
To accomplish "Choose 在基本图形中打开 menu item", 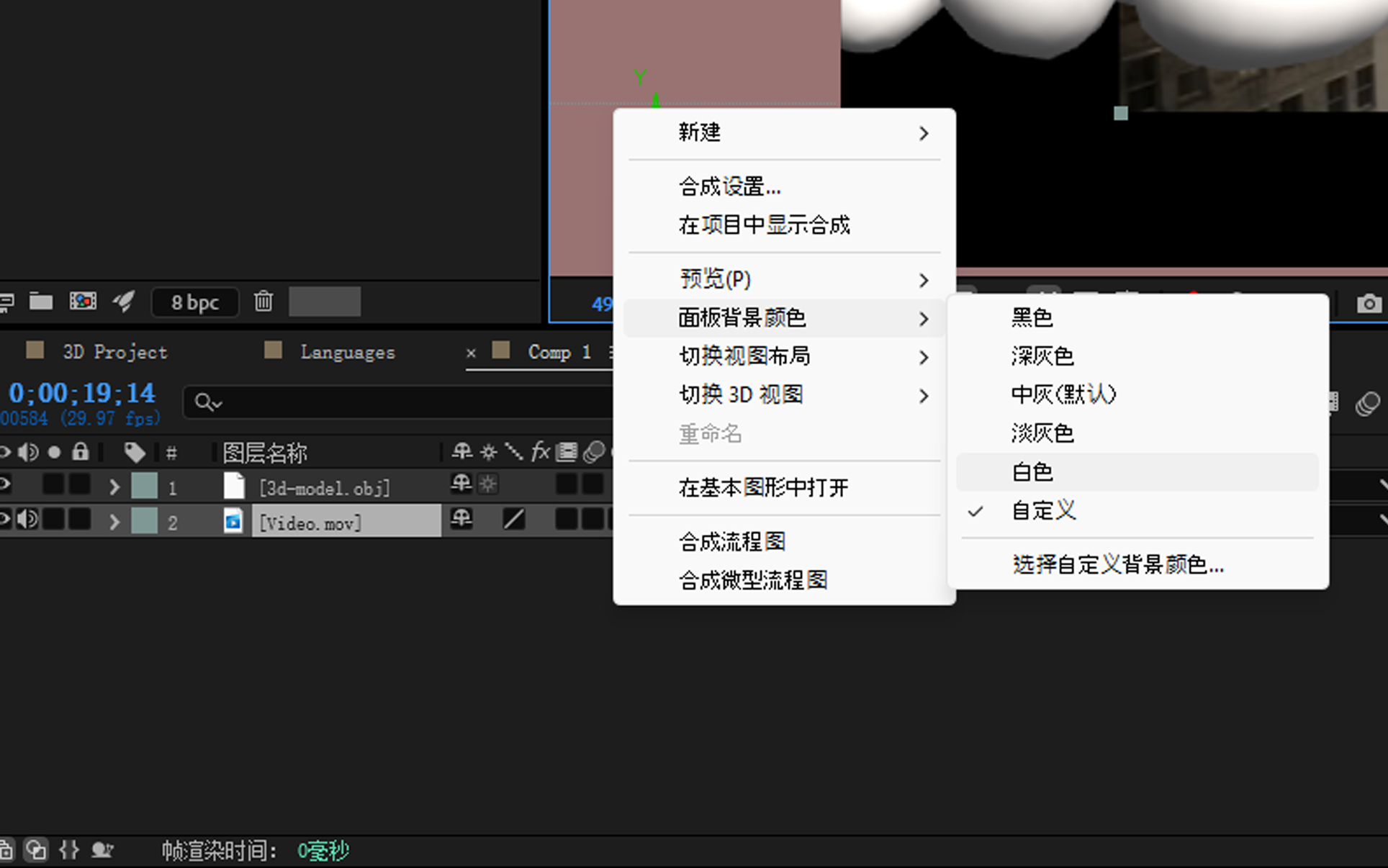I will (784, 488).
